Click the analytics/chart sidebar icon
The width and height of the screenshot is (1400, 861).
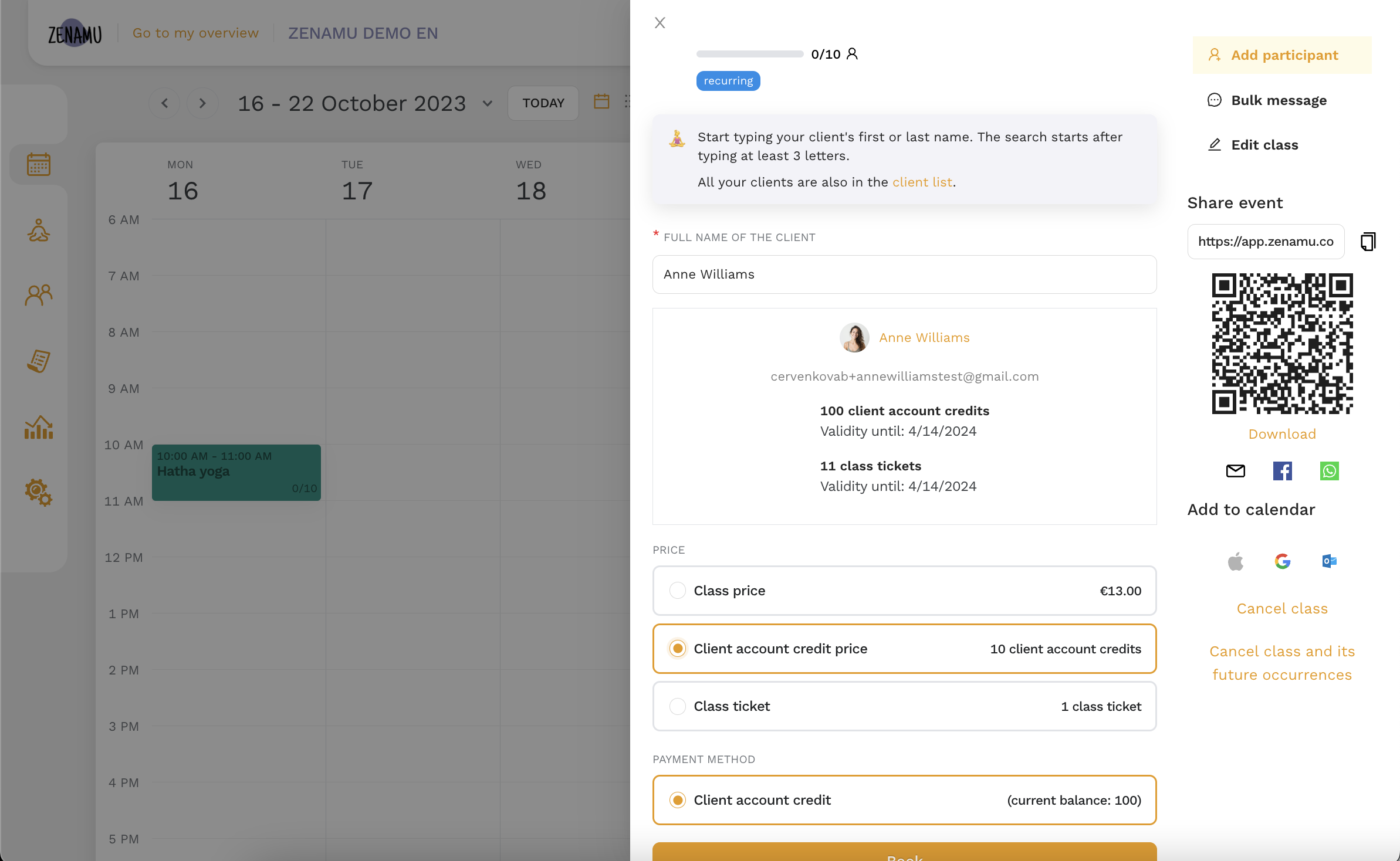[x=38, y=427]
